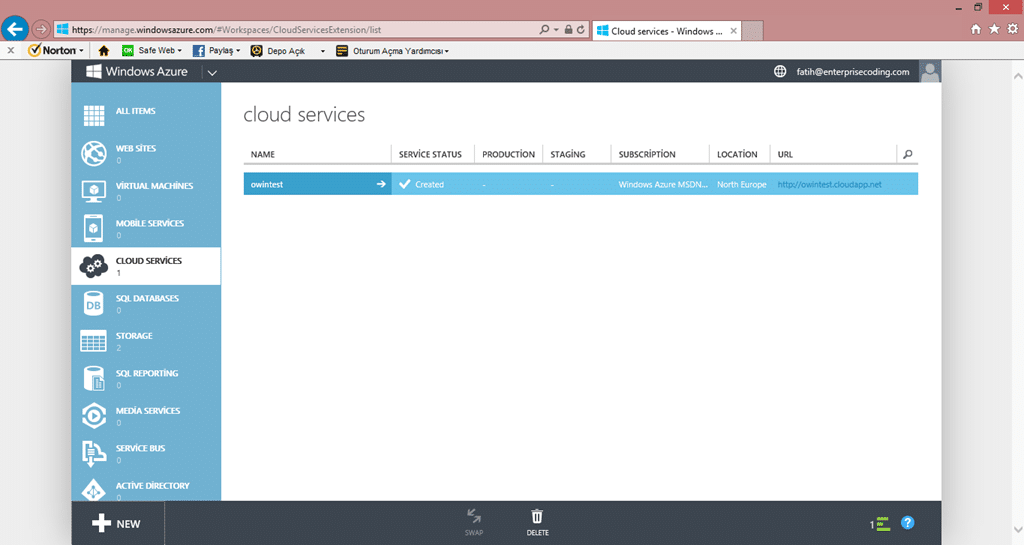Open the owintest.cloudapp.net link
This screenshot has height=545, width=1024.
[x=829, y=185]
